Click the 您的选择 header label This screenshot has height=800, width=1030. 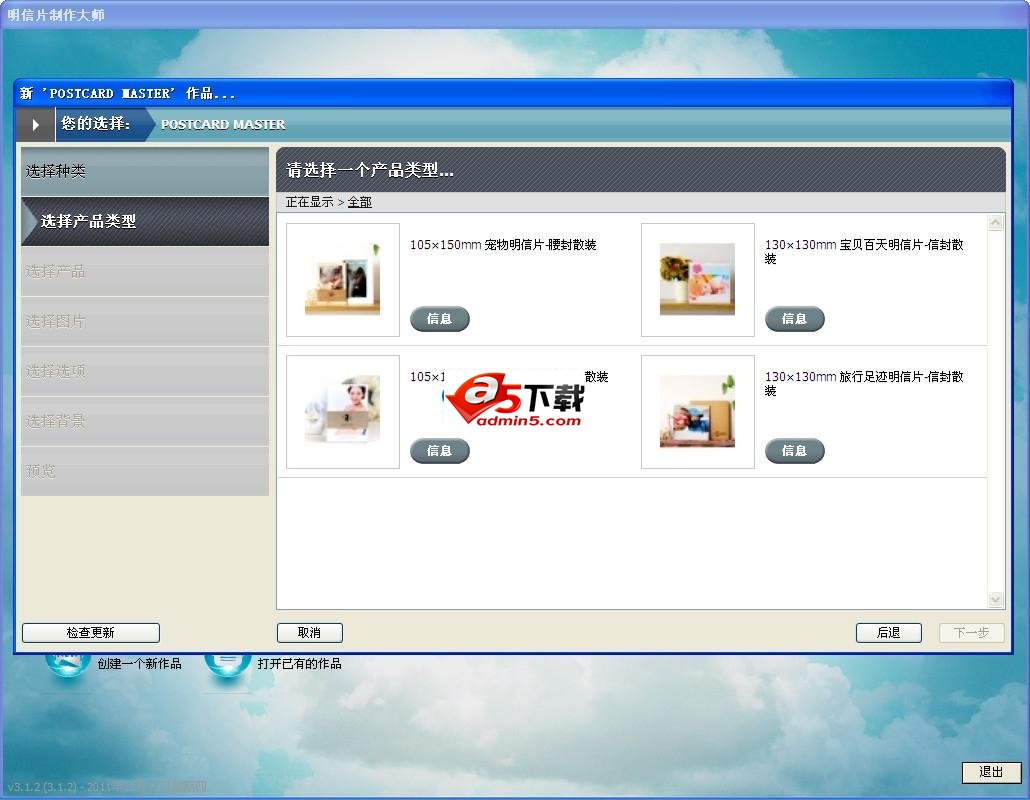point(96,123)
